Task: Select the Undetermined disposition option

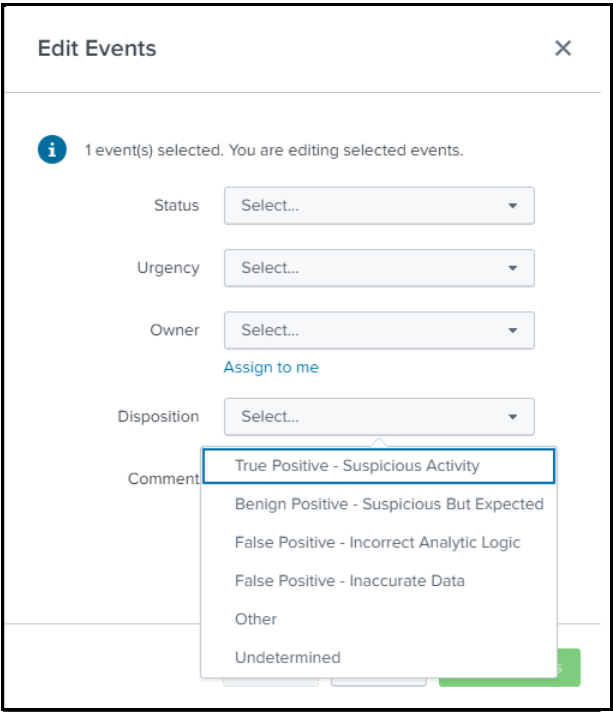Action: click(379, 657)
